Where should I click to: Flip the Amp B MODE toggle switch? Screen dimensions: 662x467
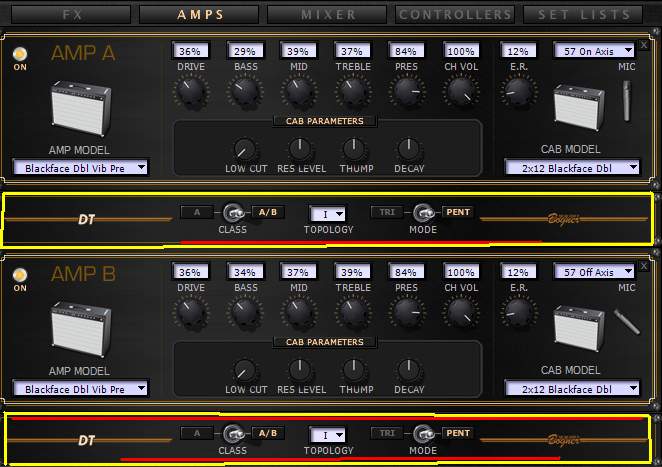pyautogui.click(x=423, y=433)
